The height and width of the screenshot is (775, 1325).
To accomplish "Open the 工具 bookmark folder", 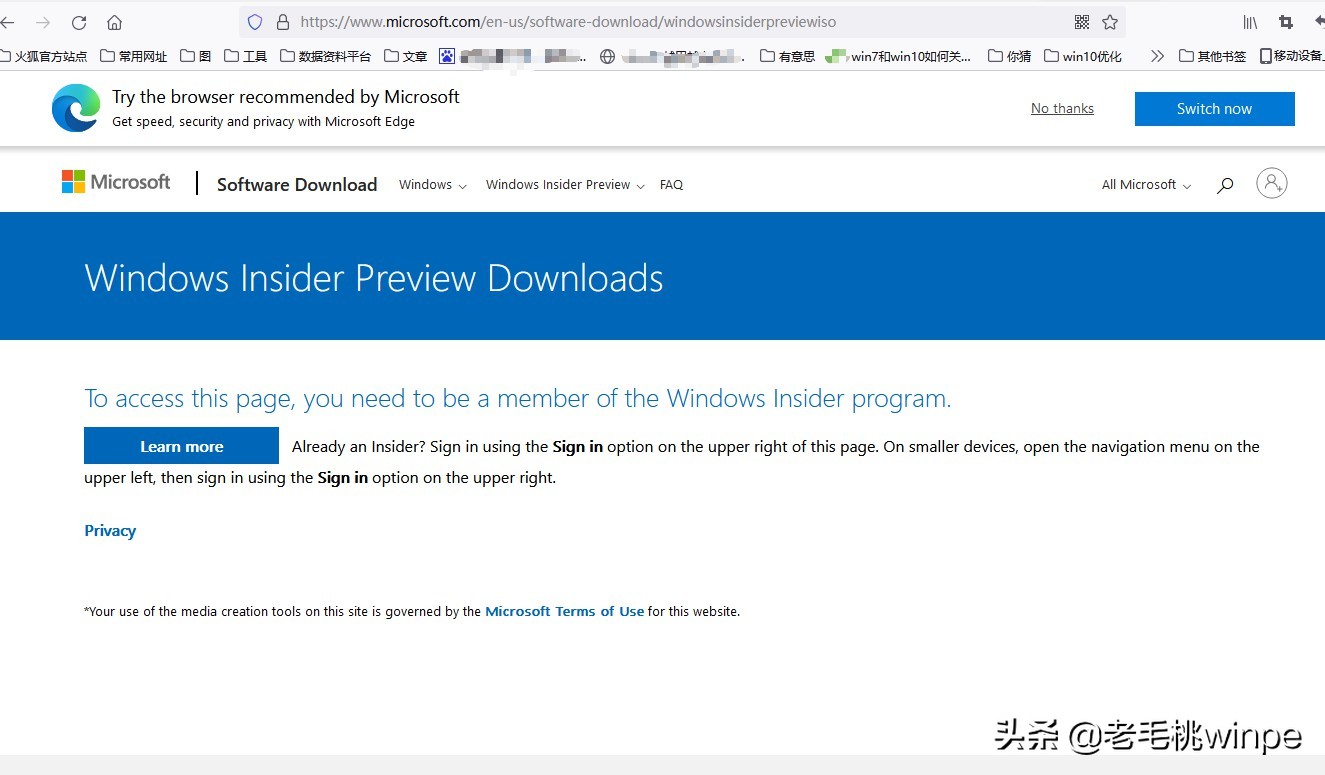I will point(246,56).
